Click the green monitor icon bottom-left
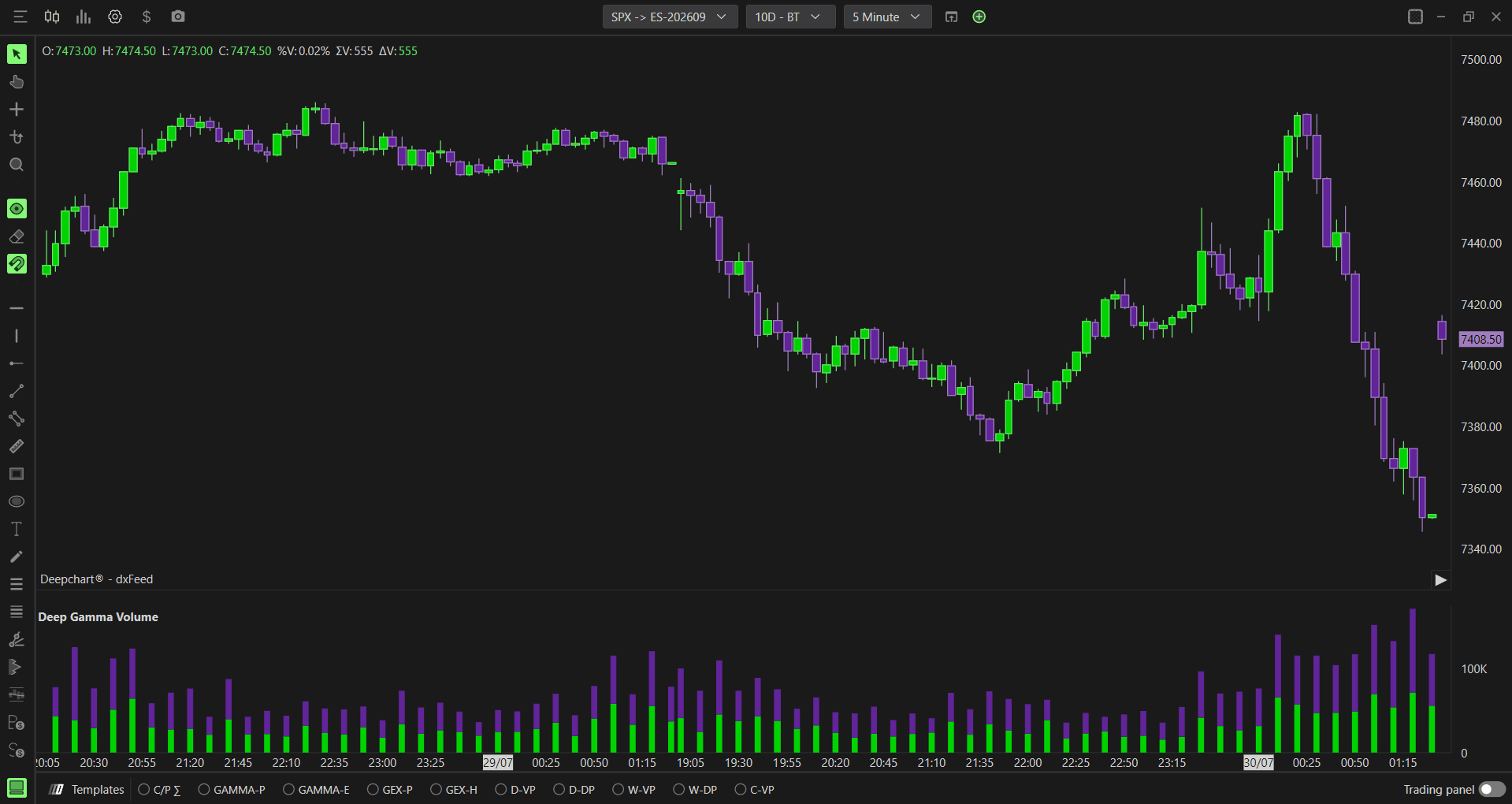 tap(17, 787)
